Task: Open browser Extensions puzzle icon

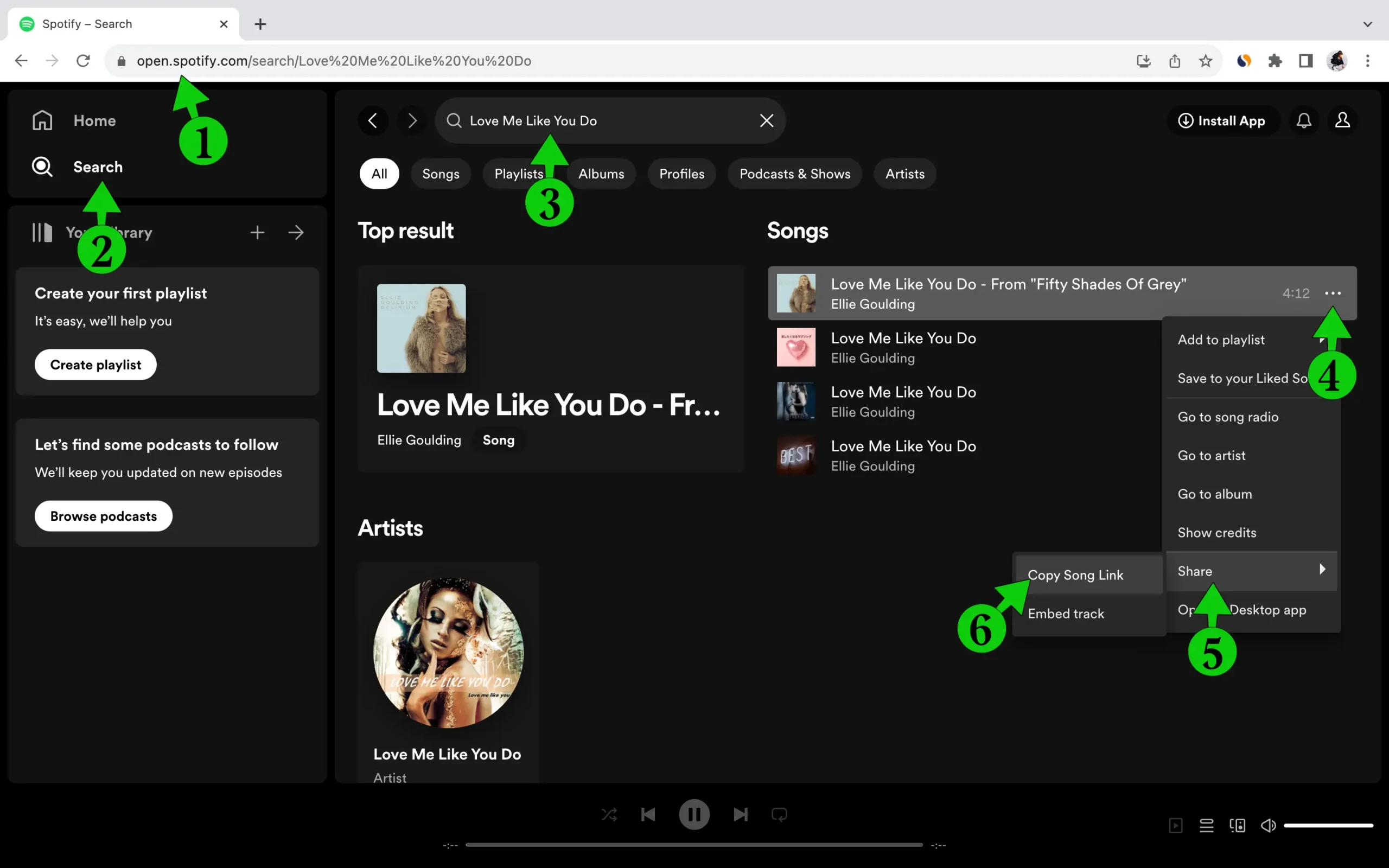Action: 1275,61
